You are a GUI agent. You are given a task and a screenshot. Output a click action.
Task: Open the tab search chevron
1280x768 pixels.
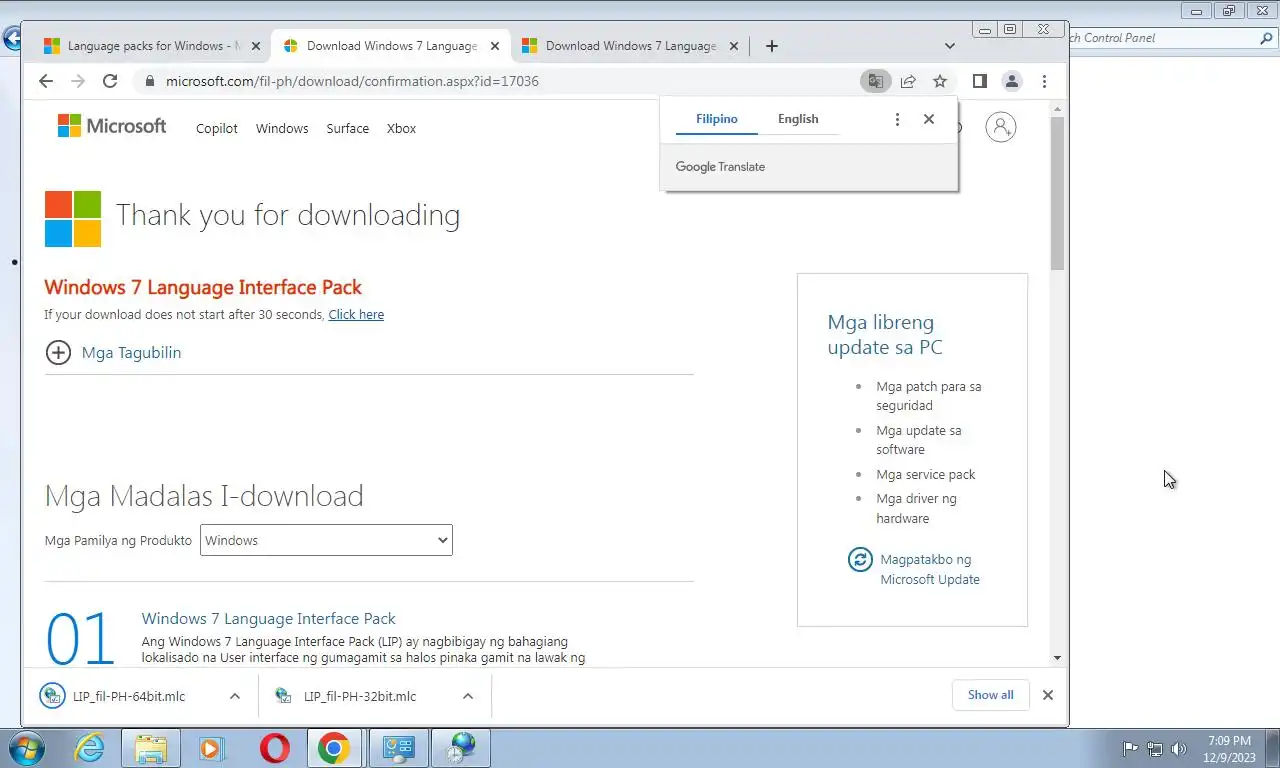[950, 46]
